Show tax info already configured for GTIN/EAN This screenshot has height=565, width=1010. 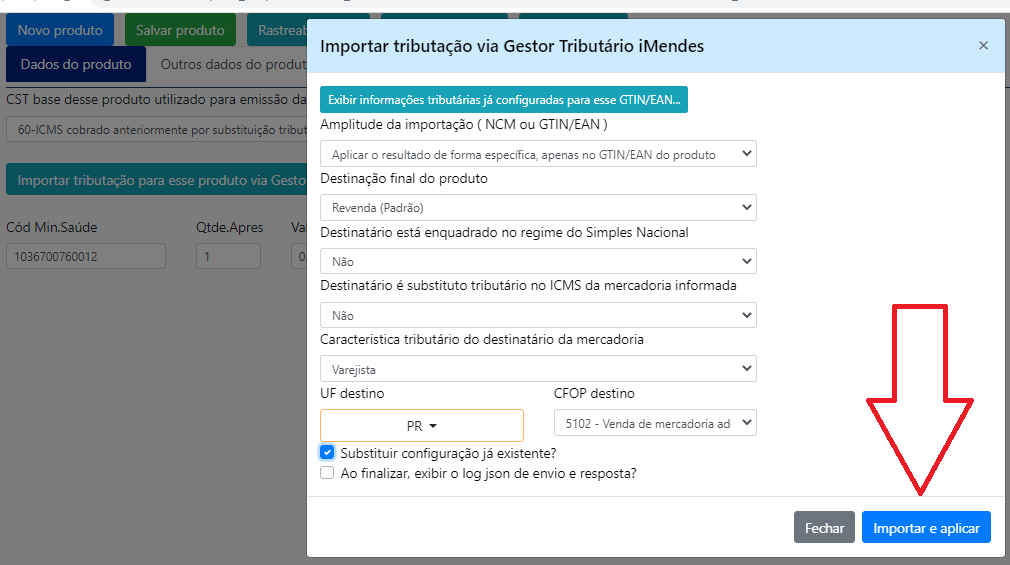click(504, 100)
